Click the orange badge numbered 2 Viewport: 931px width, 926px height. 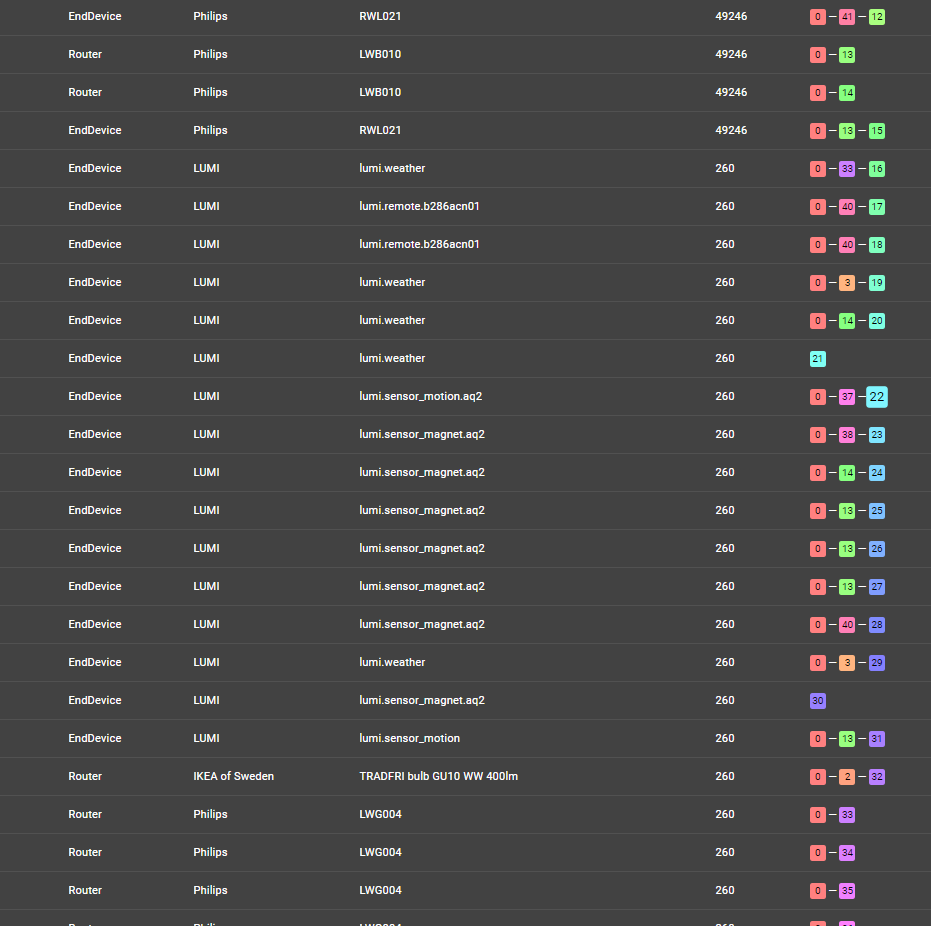coord(847,776)
